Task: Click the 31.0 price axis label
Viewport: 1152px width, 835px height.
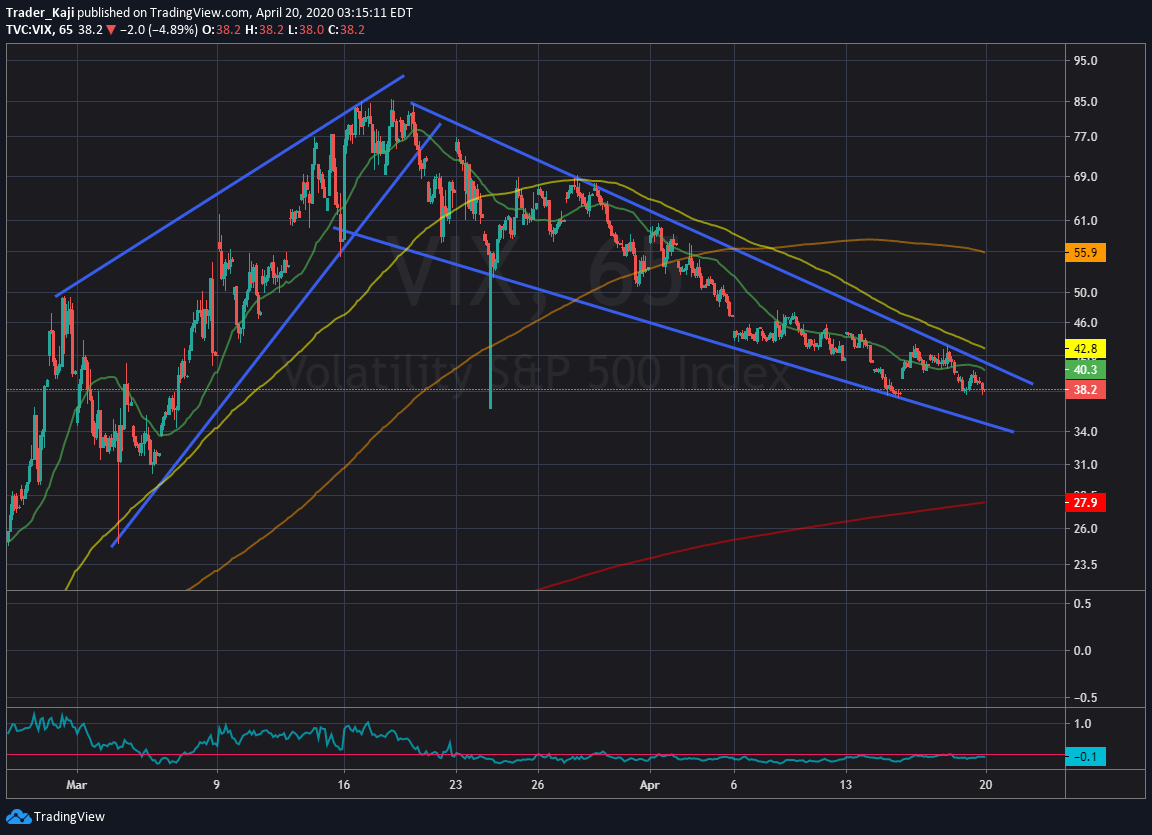Action: [1085, 465]
